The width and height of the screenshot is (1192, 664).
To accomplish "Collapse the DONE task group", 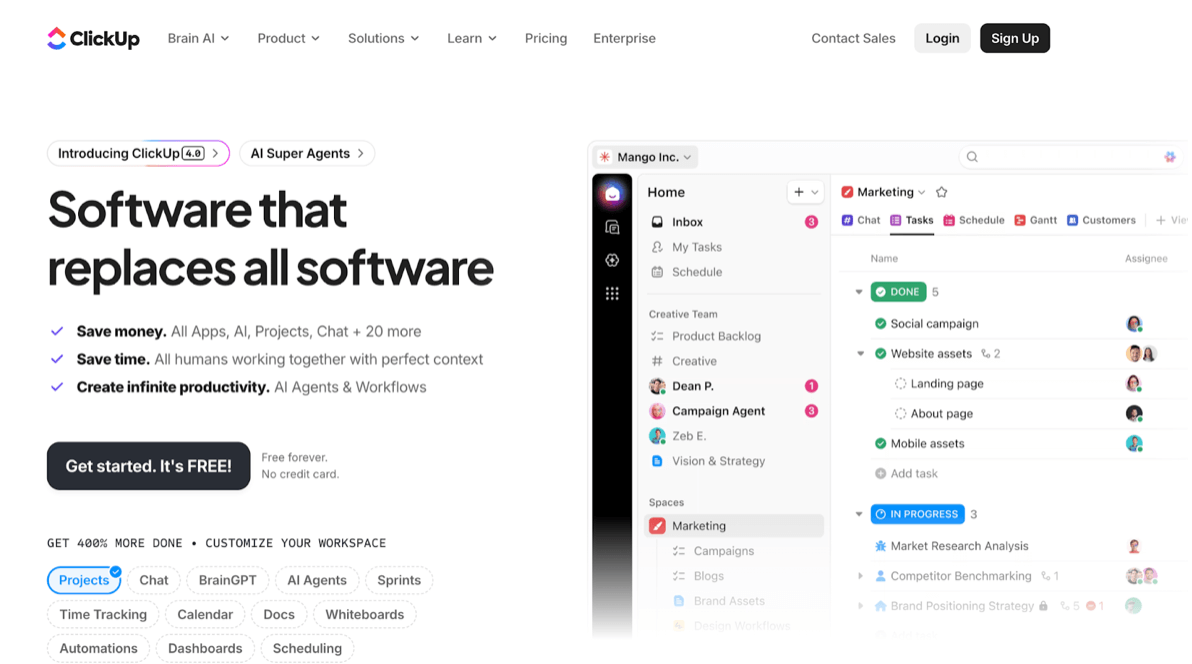I will [859, 292].
